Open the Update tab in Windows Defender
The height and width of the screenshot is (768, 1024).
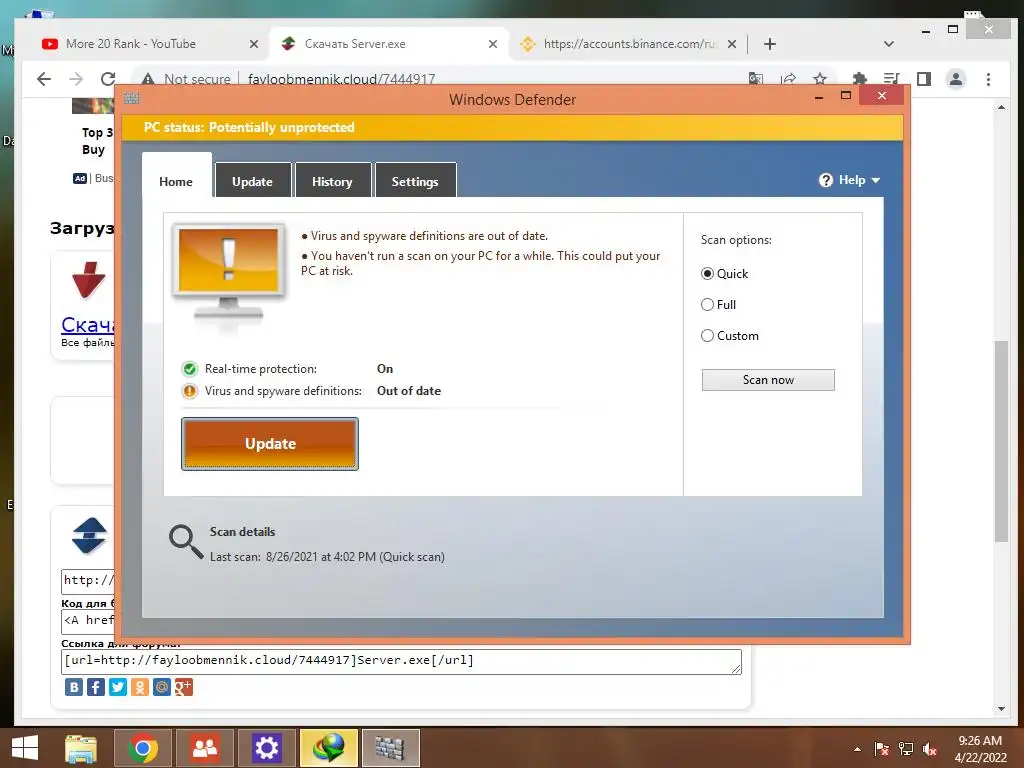point(252,181)
